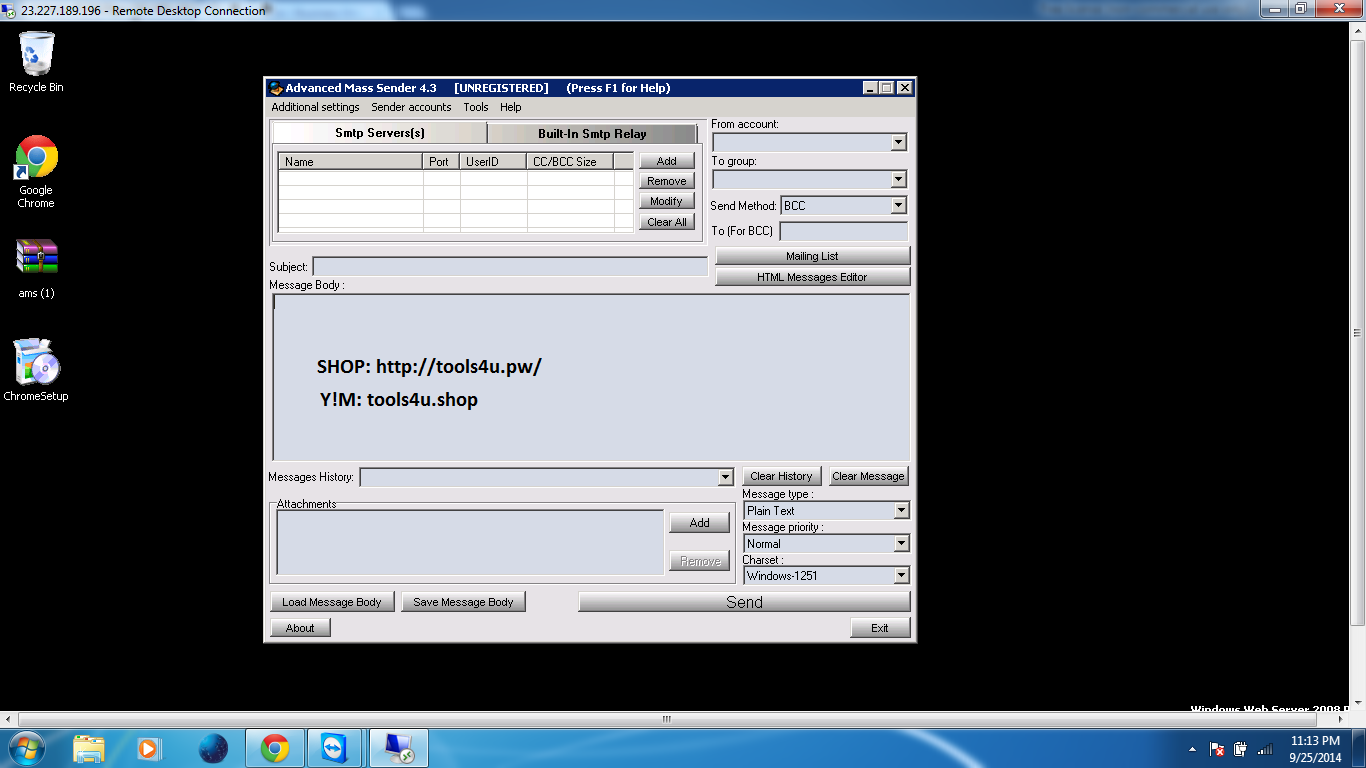Click the Name column header
Image resolution: width=1366 pixels, height=768 pixels.
pos(351,161)
